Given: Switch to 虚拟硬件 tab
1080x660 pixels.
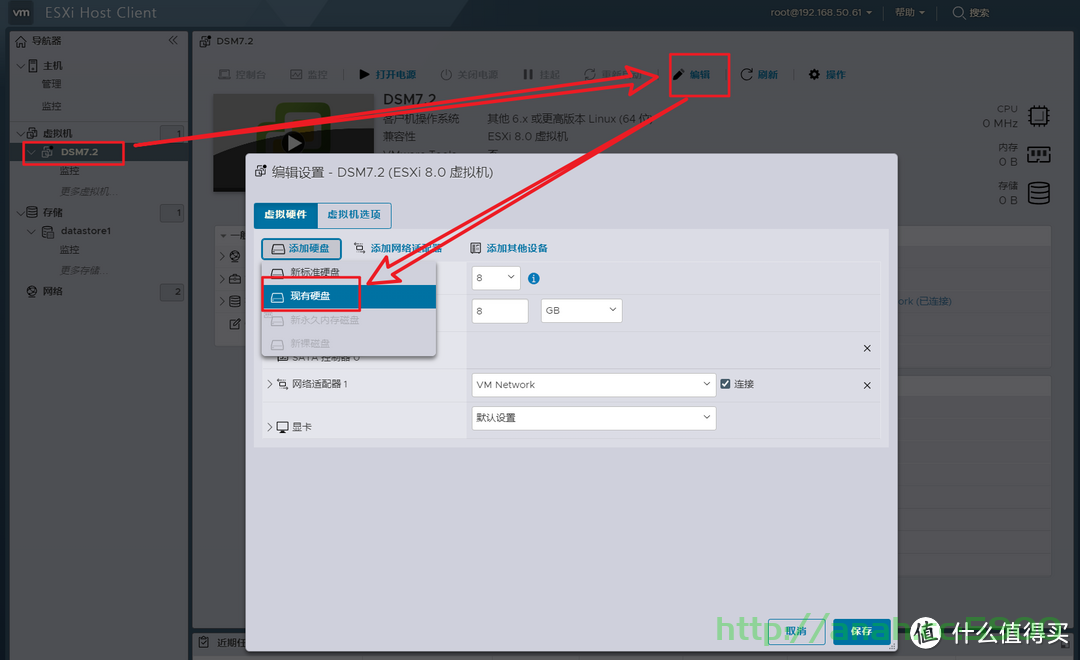Looking at the screenshot, I should 286,215.
